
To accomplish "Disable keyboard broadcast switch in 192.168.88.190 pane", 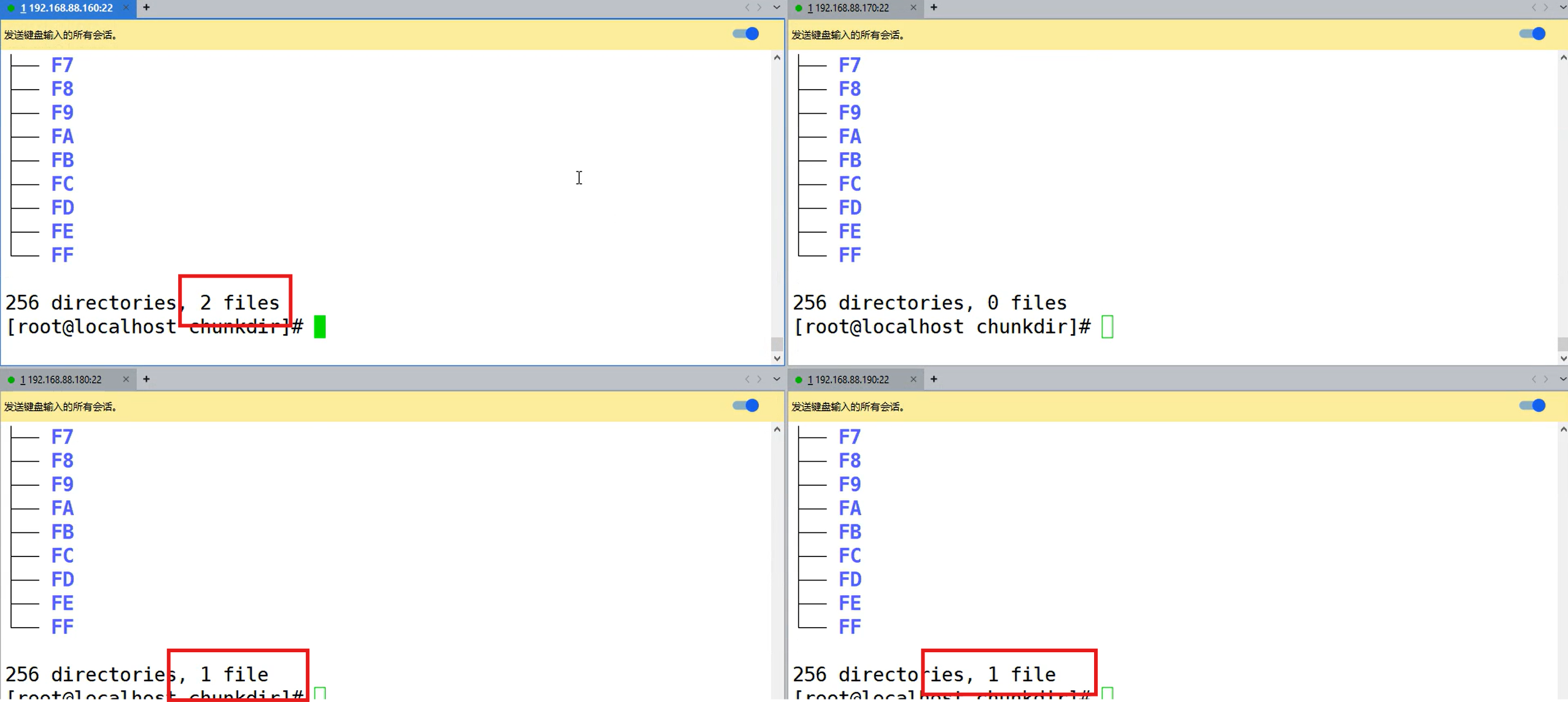I will [x=1532, y=405].
